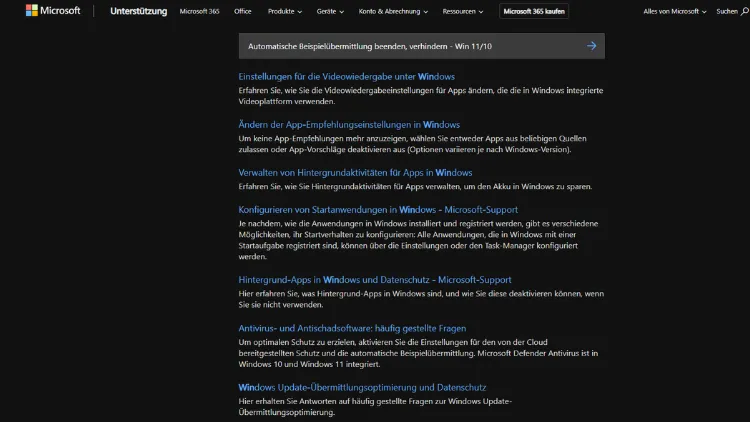
Task: Click the description starting "Um keine App-Empfehlungen mehr anzuzeigen"
Action: (x=412, y=144)
